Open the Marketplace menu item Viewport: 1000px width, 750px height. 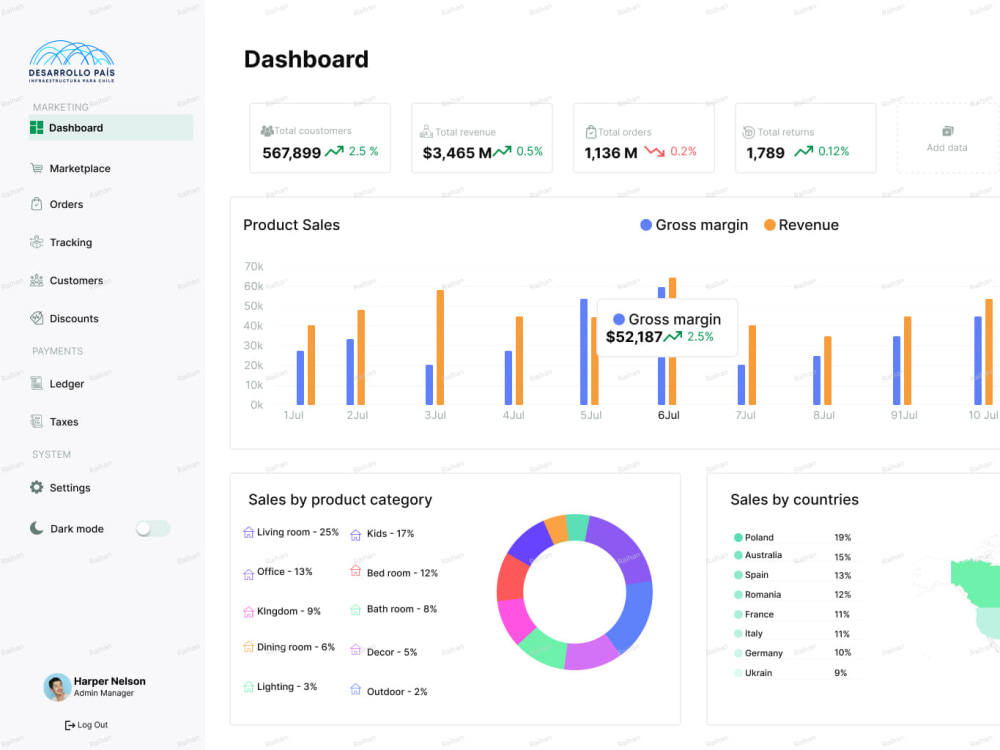[x=70, y=168]
